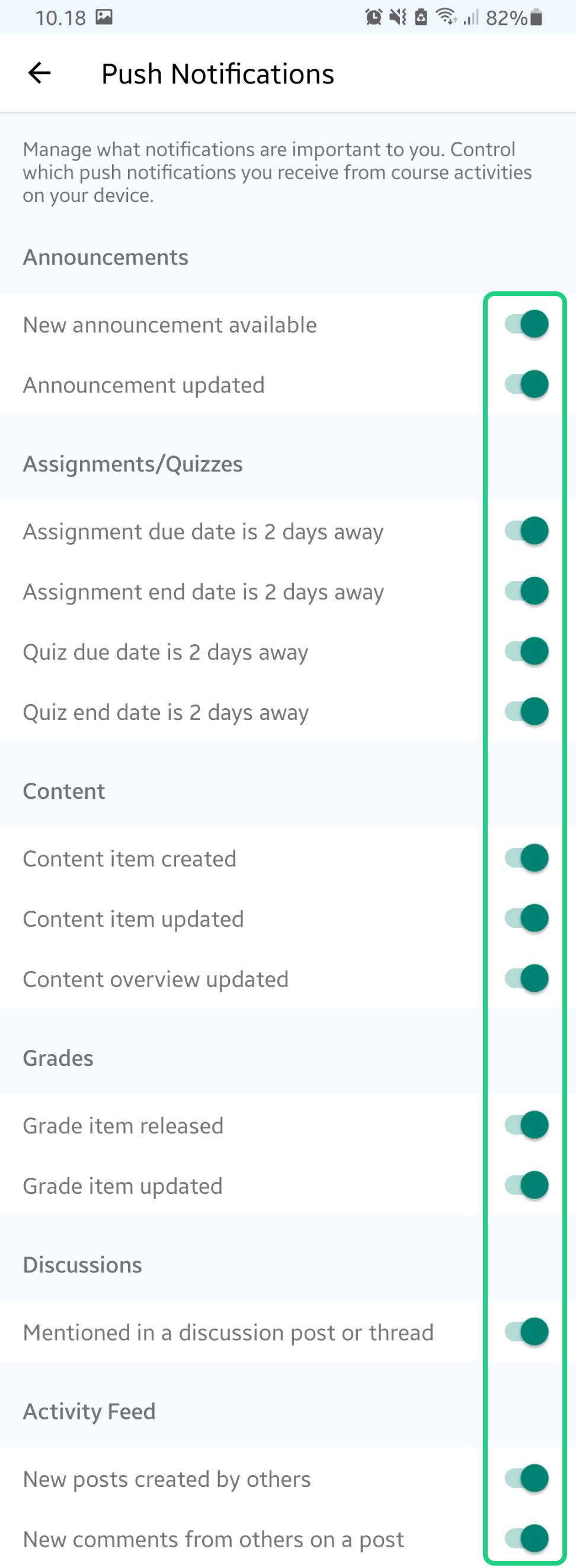The image size is (576, 1568).
Task: Tap the alarm clock status icon
Action: (373, 17)
